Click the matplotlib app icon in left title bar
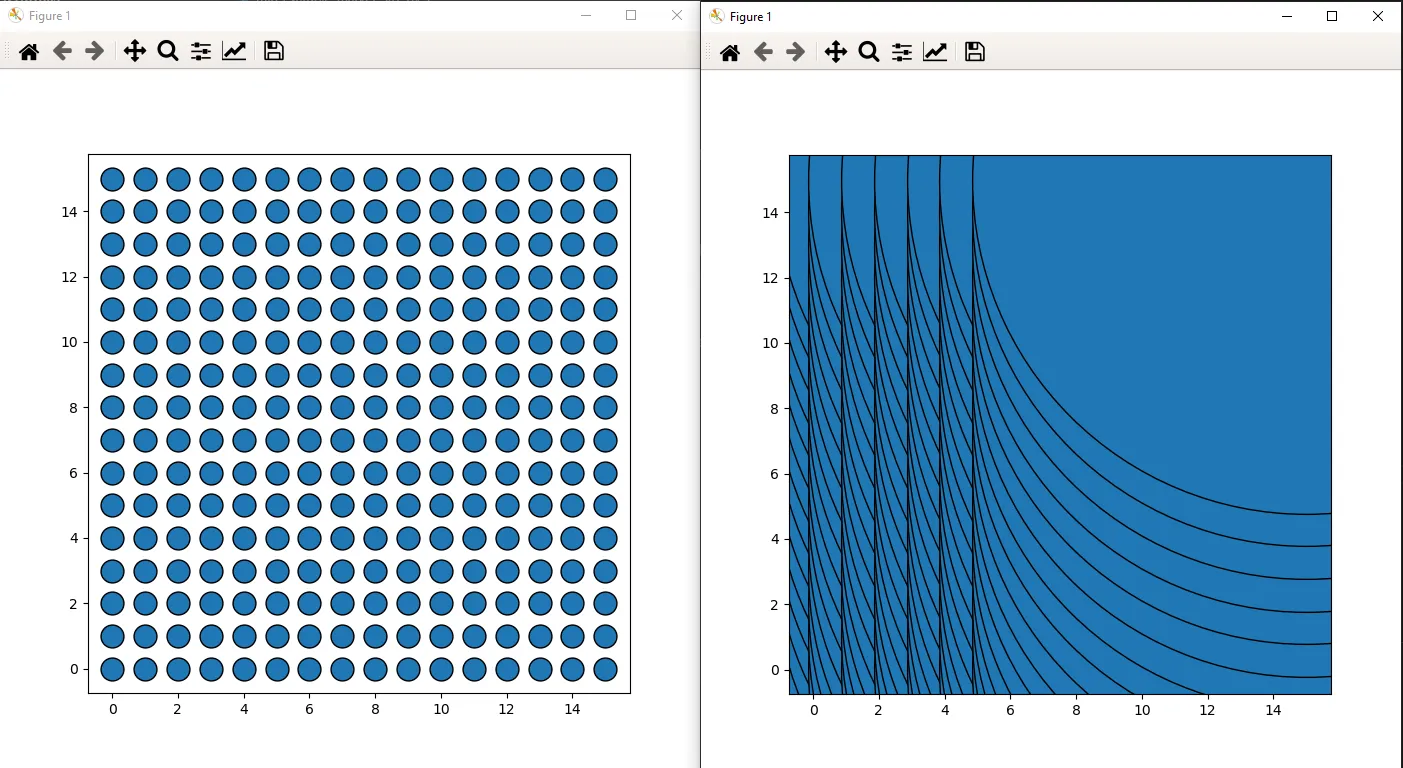 coord(16,15)
